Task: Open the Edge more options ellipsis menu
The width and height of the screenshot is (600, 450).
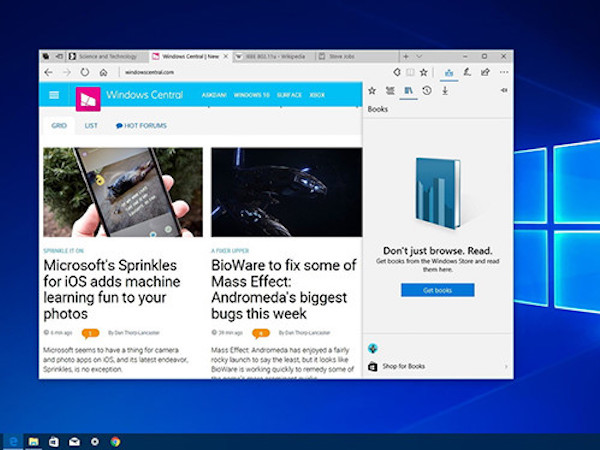Action: (504, 72)
